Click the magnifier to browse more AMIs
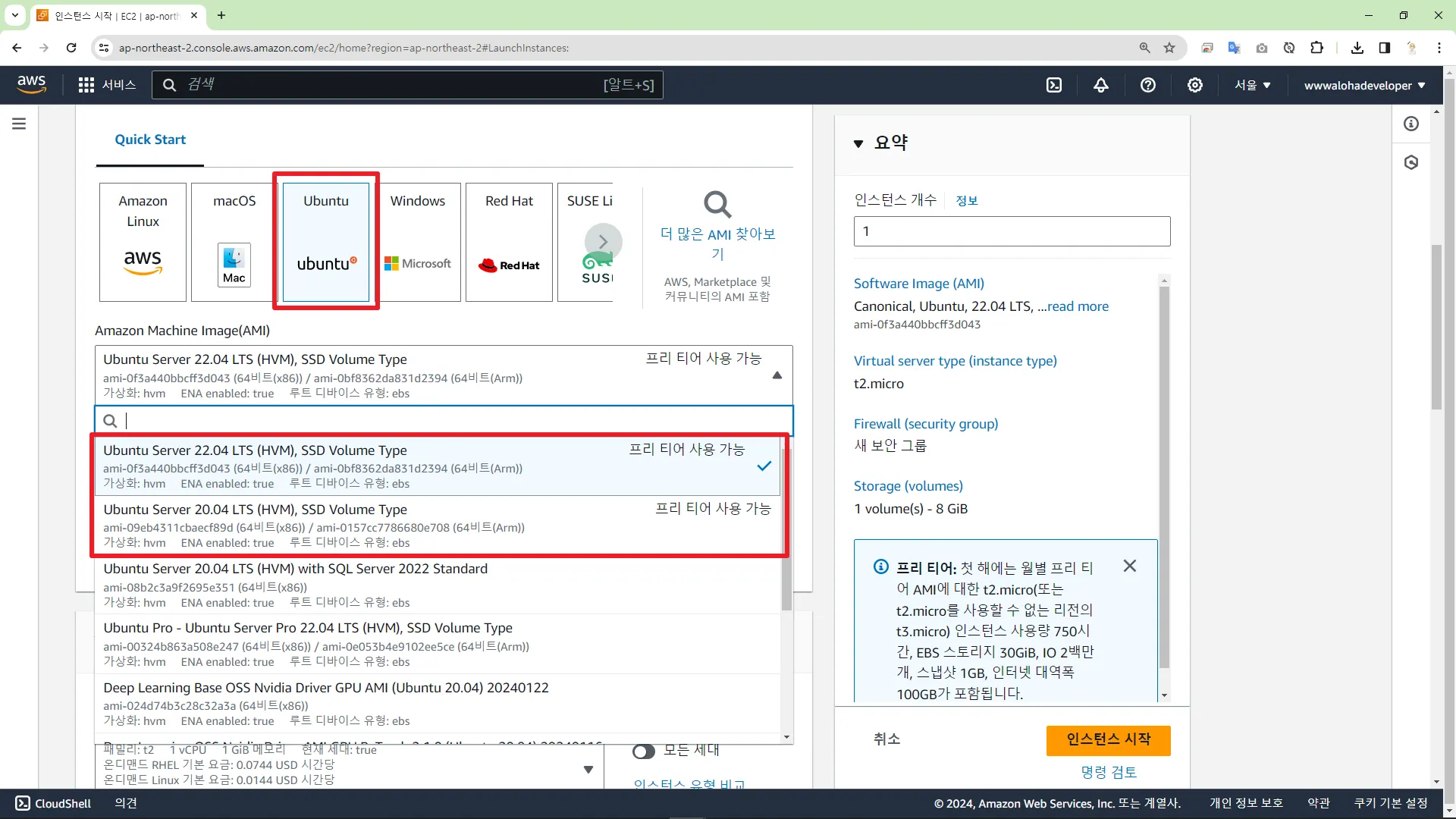 tap(717, 205)
